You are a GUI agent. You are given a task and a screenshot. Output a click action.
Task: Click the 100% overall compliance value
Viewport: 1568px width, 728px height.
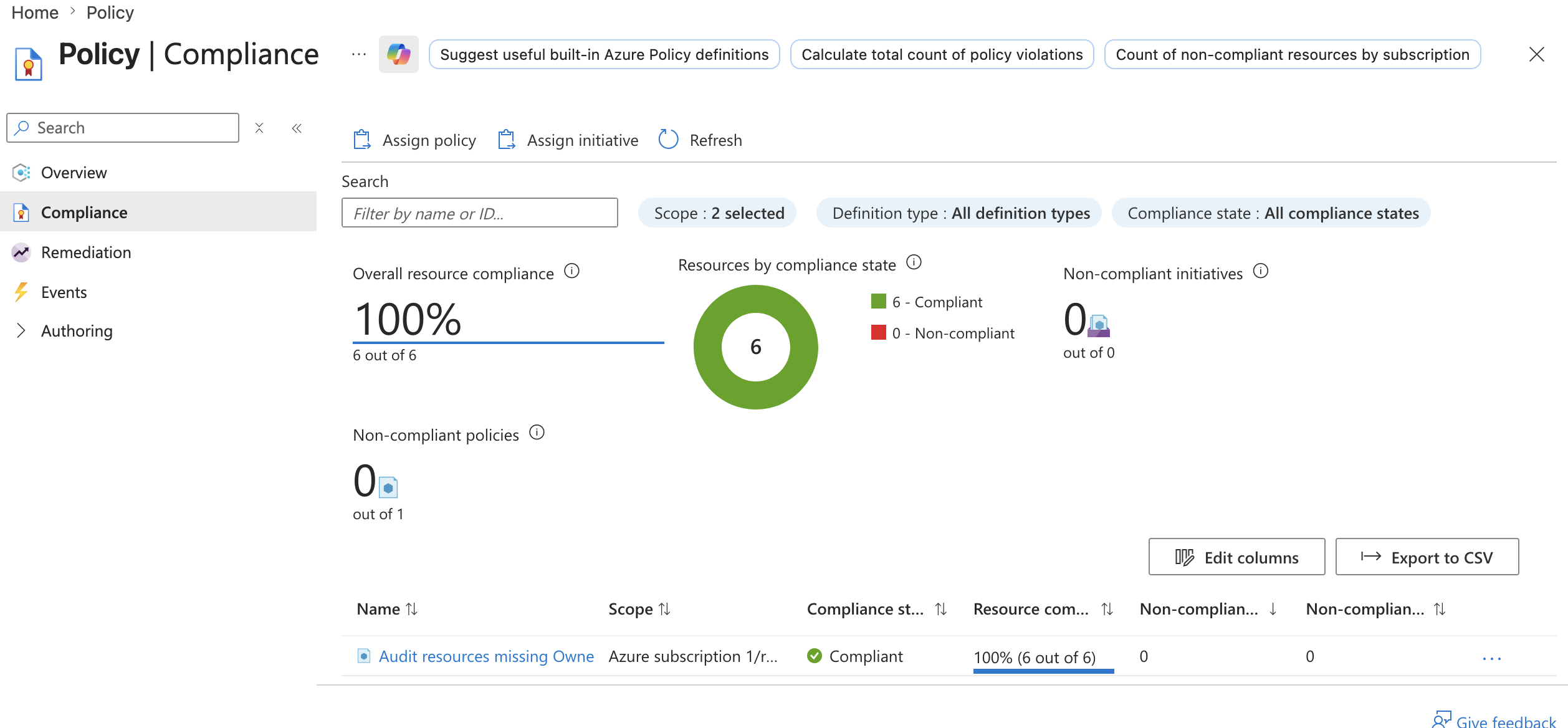(408, 319)
